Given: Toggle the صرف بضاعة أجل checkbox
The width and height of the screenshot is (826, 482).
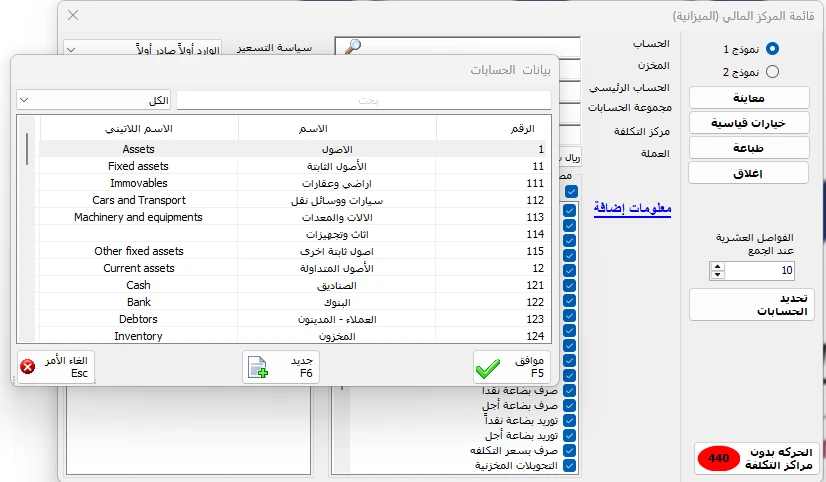Looking at the screenshot, I should pos(569,405).
